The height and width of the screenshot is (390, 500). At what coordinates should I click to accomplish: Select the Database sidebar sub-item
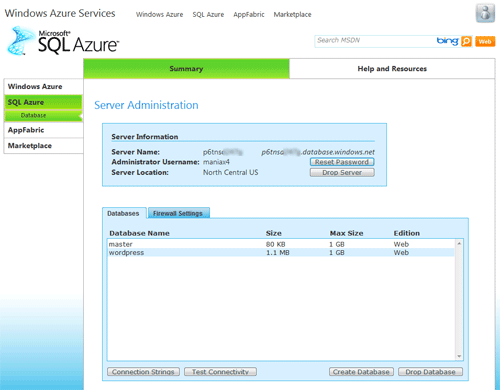click(43, 116)
